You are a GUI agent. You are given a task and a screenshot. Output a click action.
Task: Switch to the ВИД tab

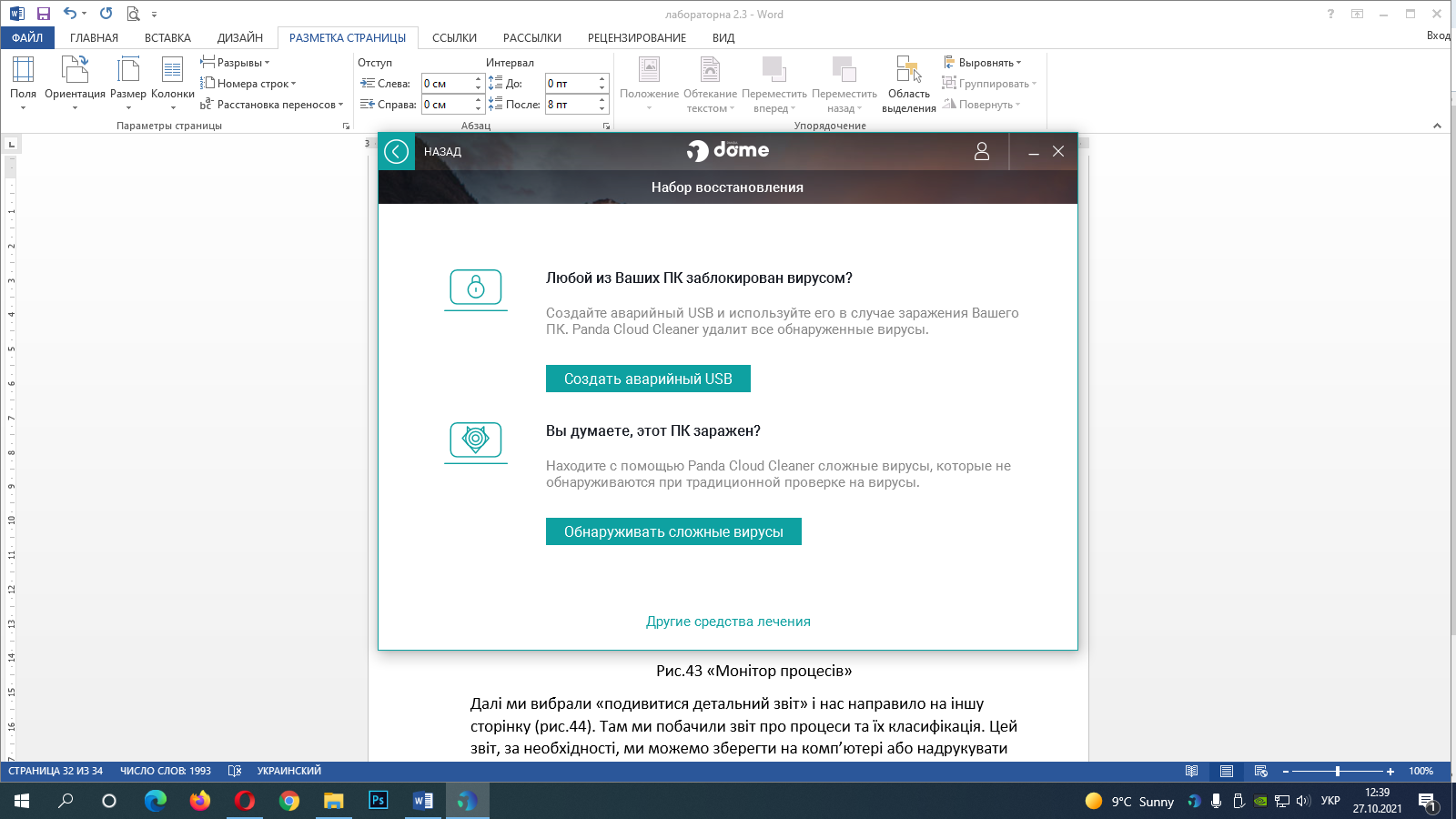pos(723,37)
